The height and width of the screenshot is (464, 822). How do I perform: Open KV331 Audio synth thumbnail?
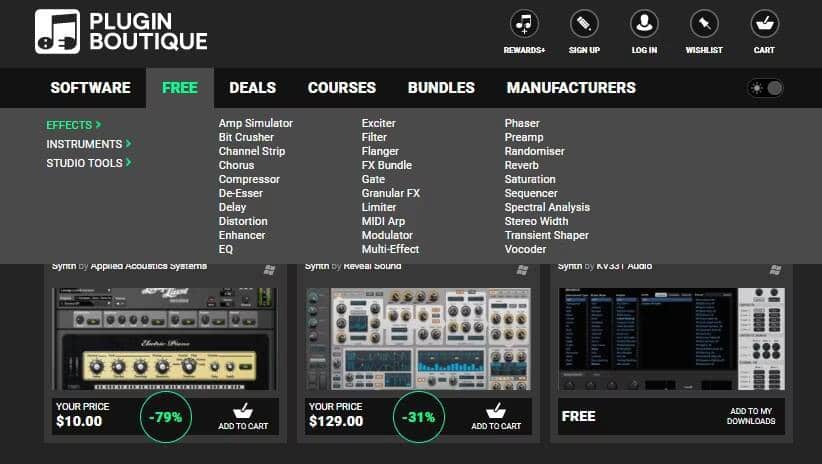click(672, 339)
